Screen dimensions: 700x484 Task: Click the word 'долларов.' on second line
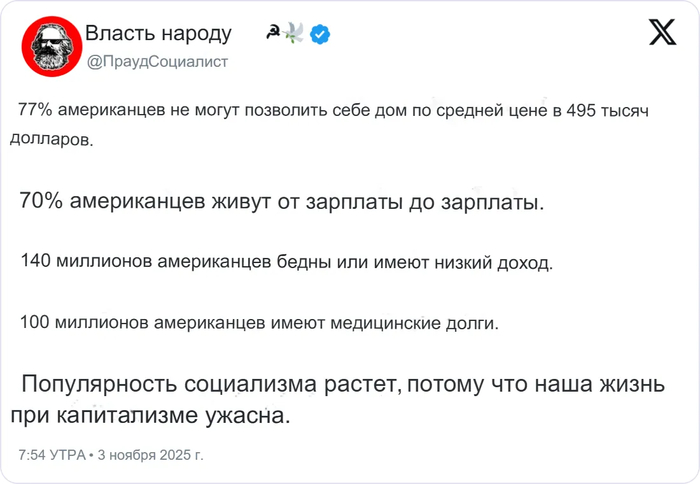tap(51, 141)
